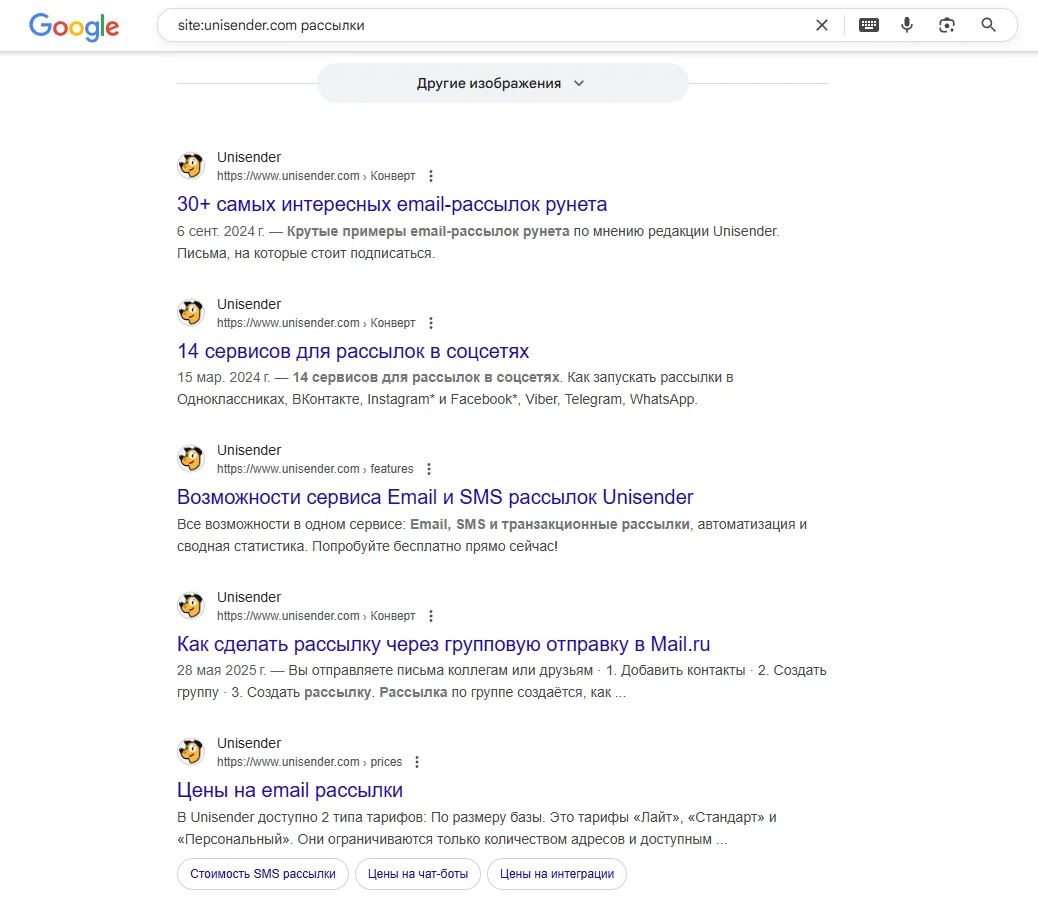Focus the Google search input field
Screen dimensions: 1038x908
pos(480,26)
